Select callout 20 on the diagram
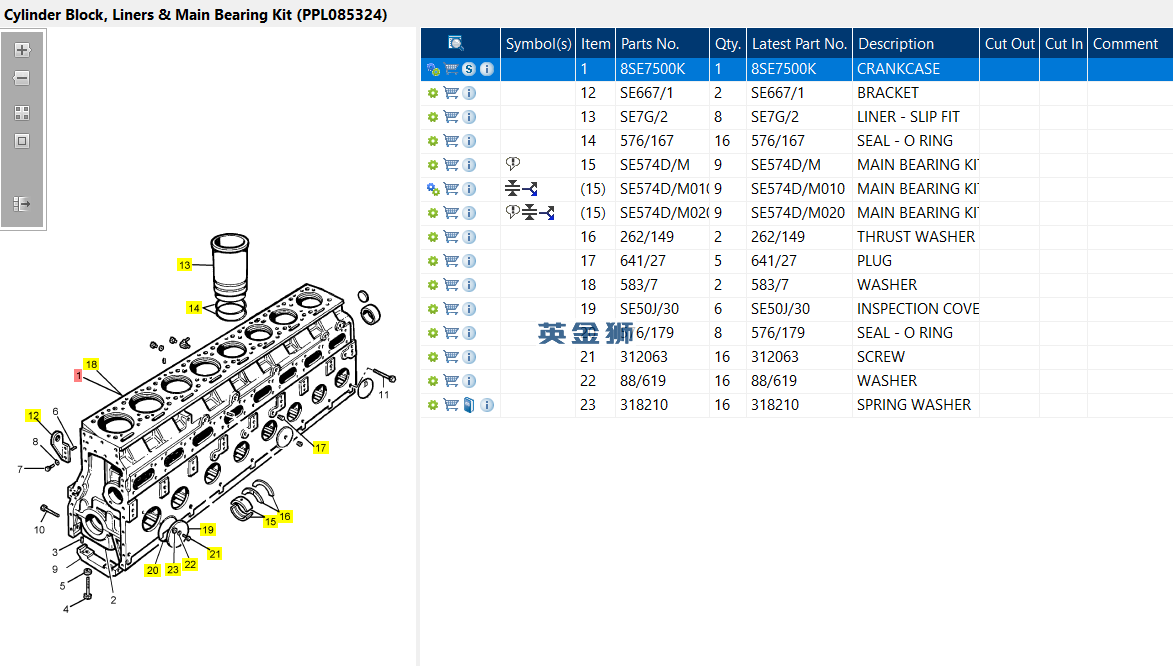1173x666 pixels. point(153,570)
